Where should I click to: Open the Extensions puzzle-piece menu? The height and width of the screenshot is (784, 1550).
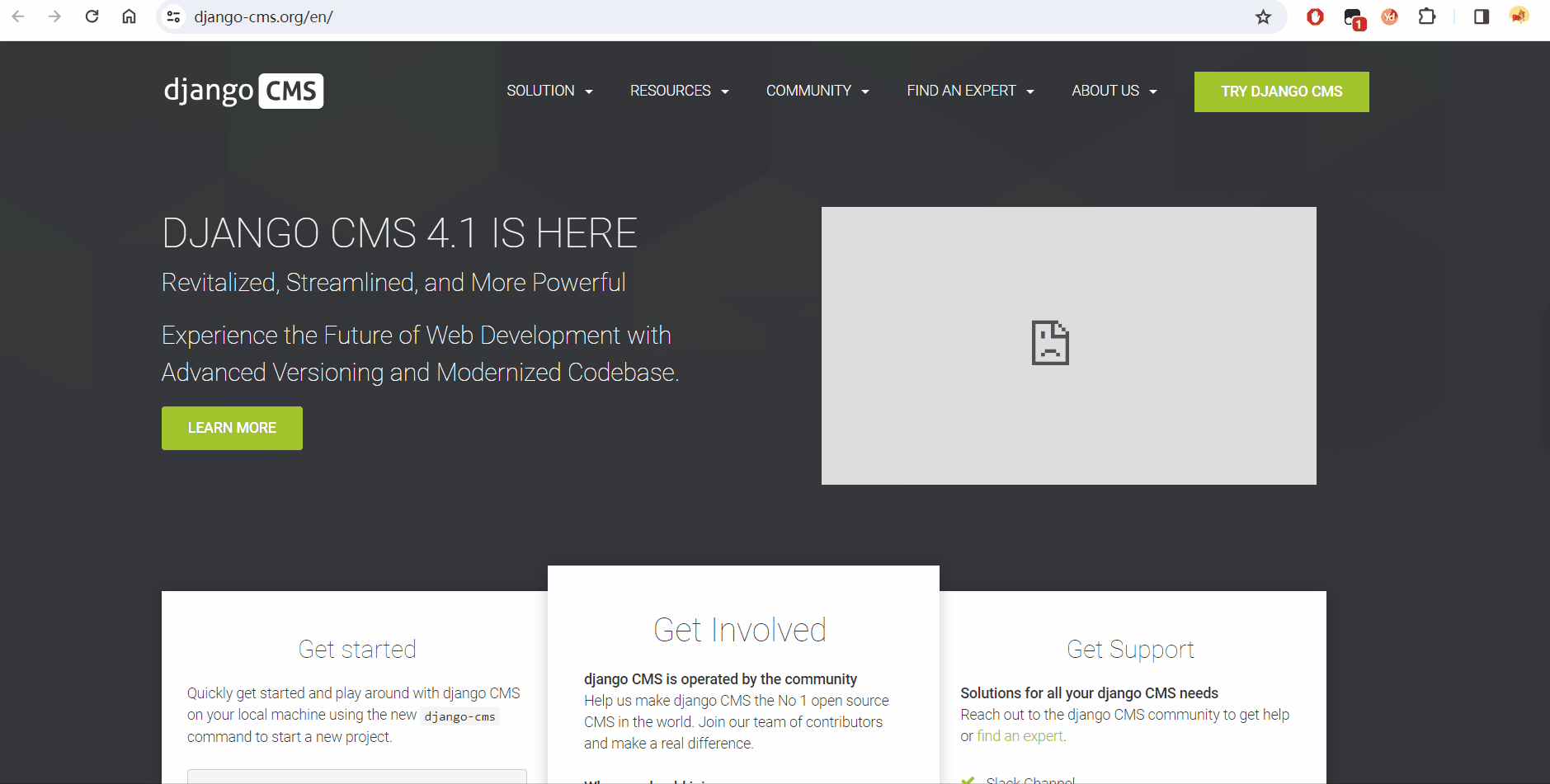coord(1427,16)
